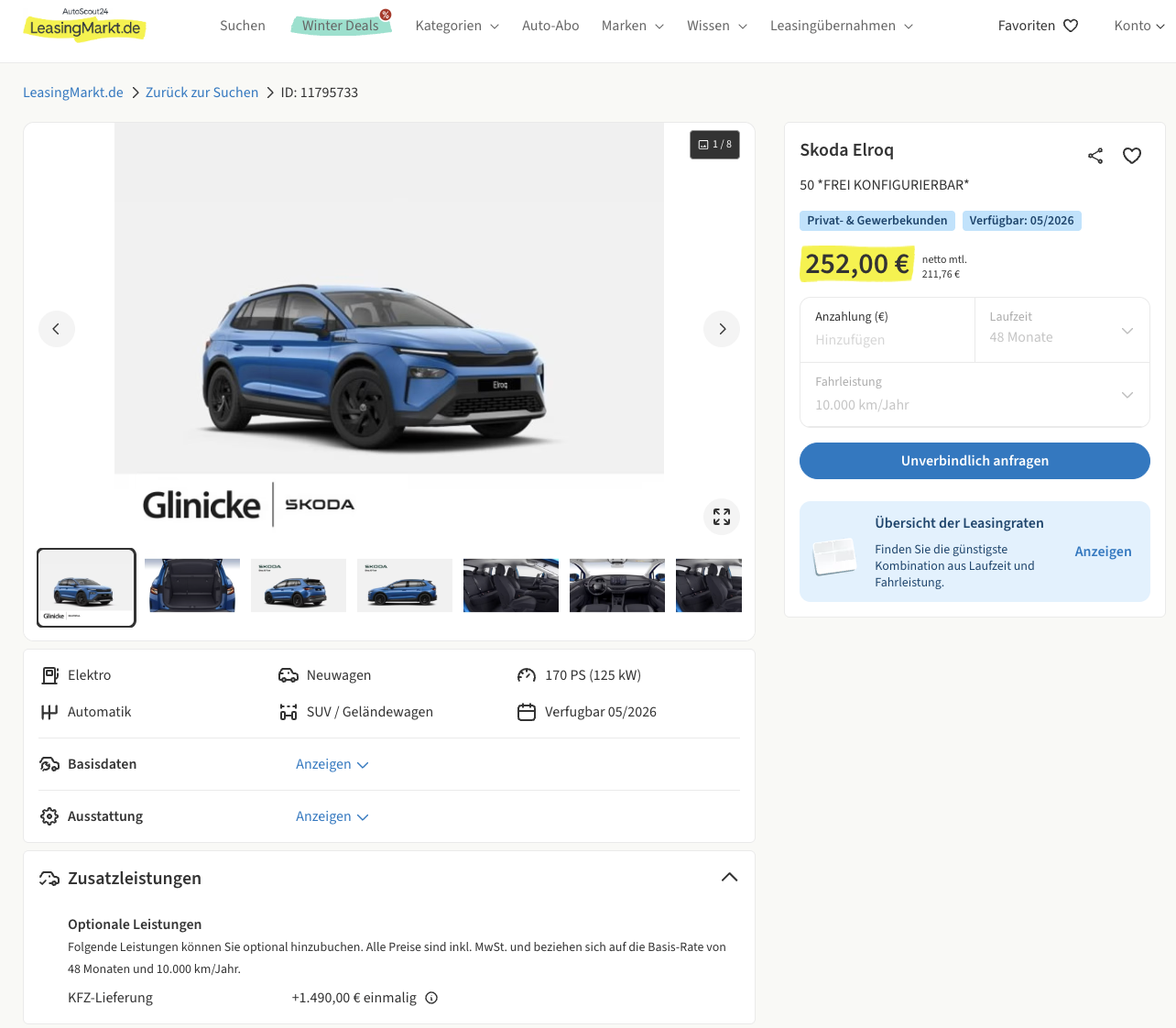Click info icon next to KFZ-Lieferung price

point(431,998)
